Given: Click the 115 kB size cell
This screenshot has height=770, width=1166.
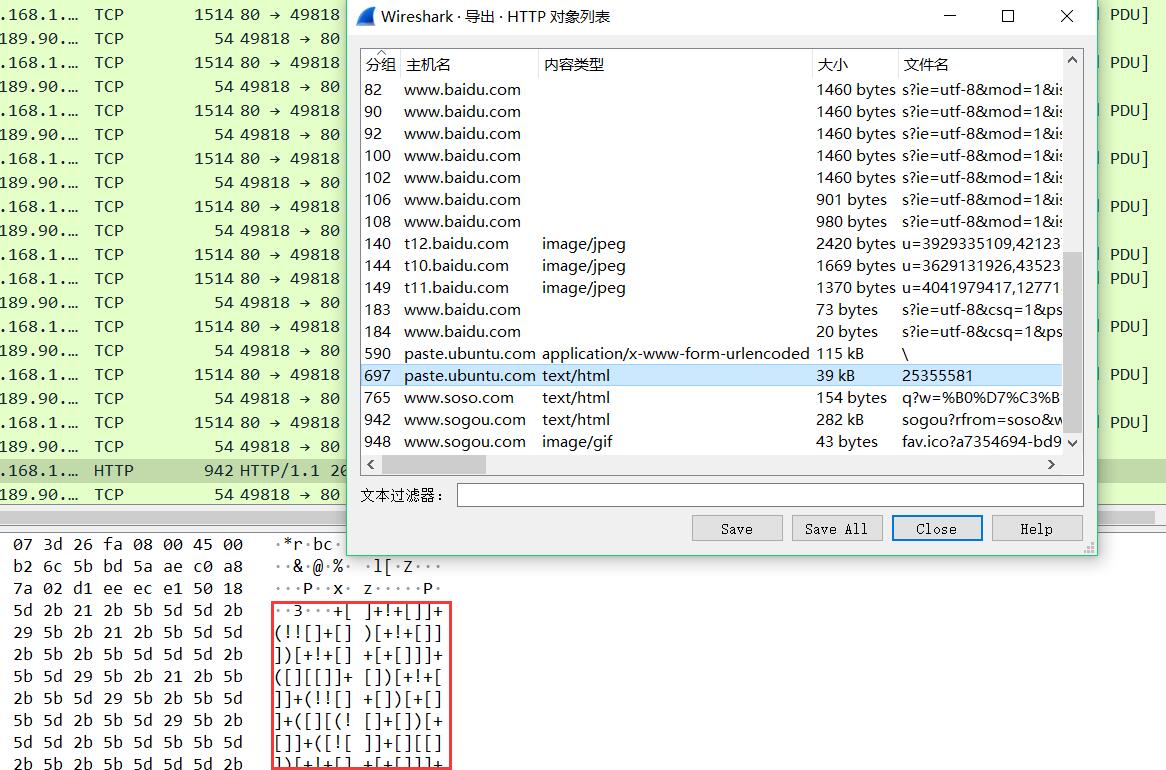Looking at the screenshot, I should coord(840,353).
